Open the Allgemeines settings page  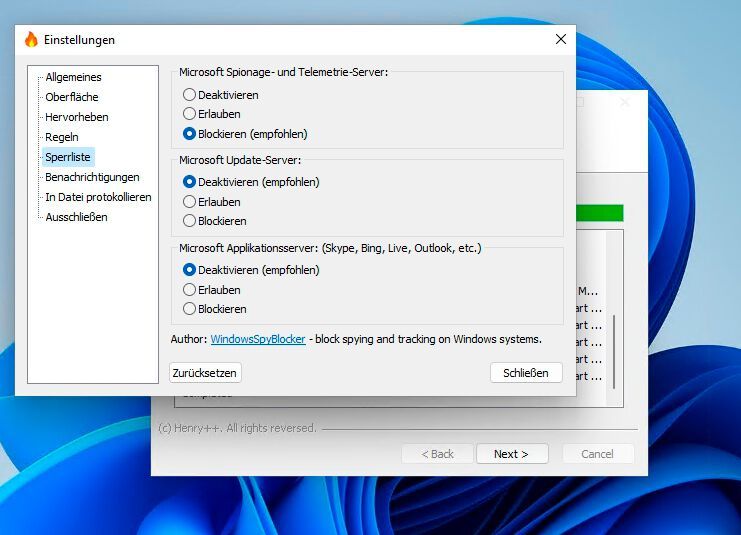pos(73,77)
